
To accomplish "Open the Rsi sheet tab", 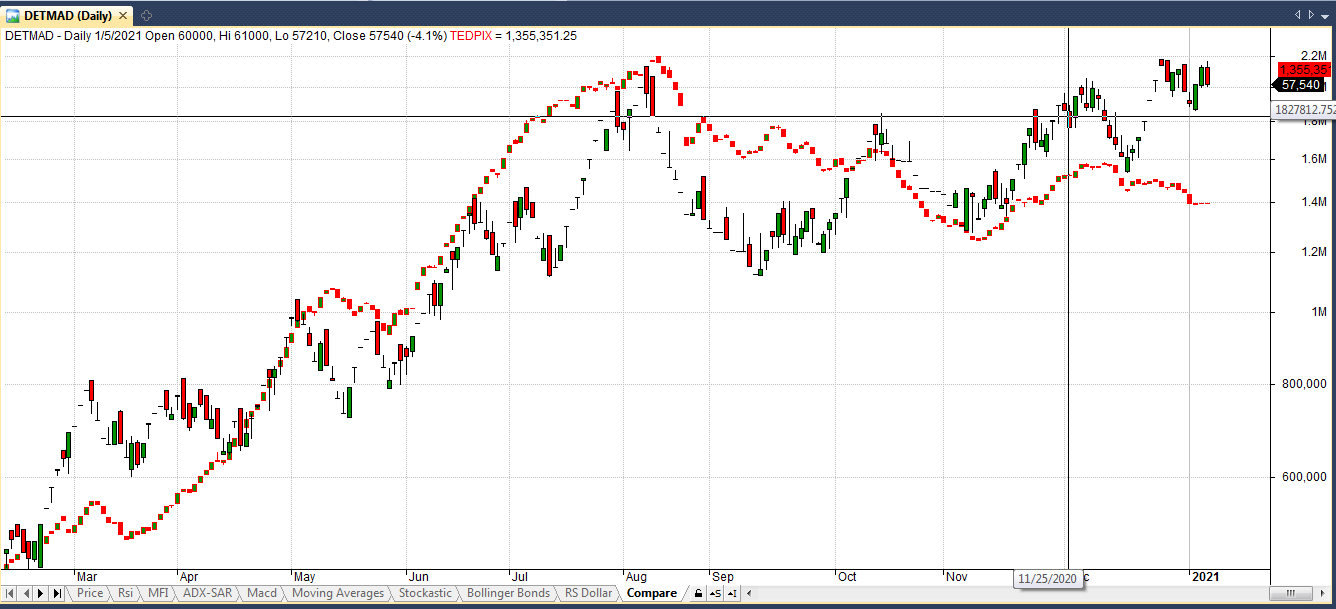I will tap(125, 593).
